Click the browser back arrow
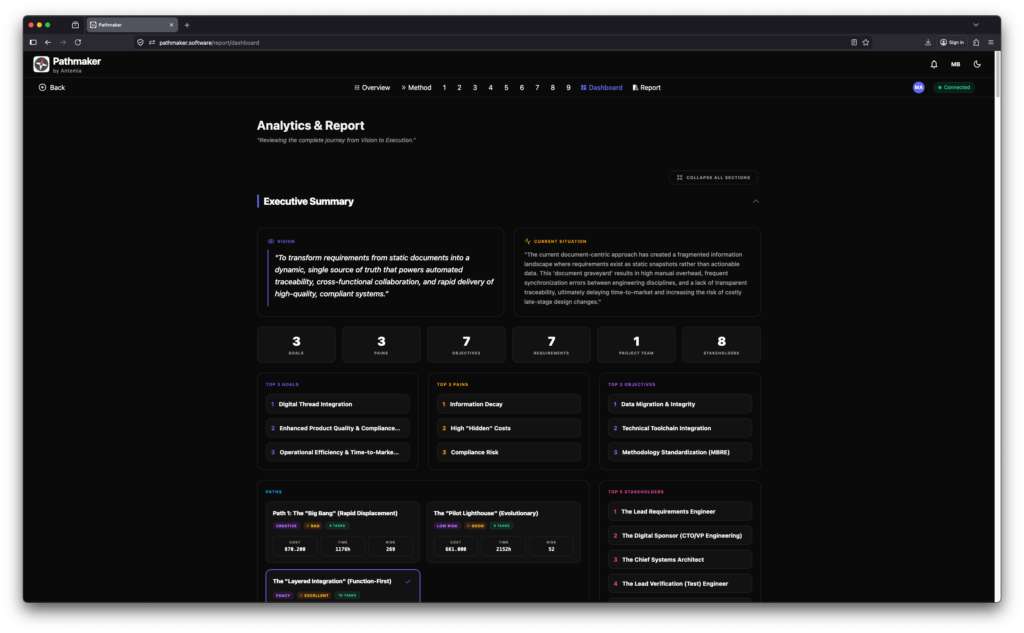The height and width of the screenshot is (633, 1024). [x=48, y=42]
